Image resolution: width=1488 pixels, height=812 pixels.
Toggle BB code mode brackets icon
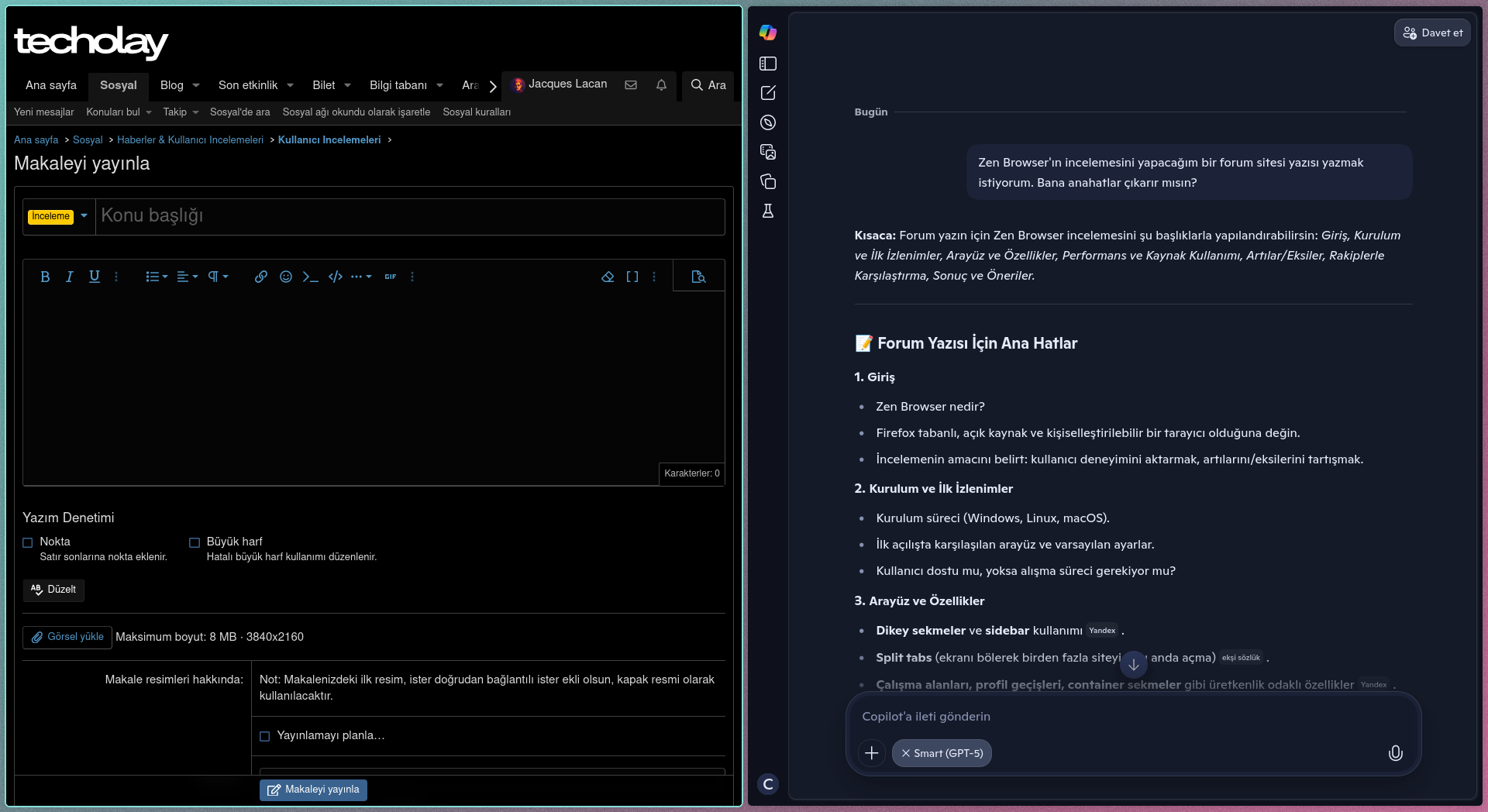tap(632, 277)
